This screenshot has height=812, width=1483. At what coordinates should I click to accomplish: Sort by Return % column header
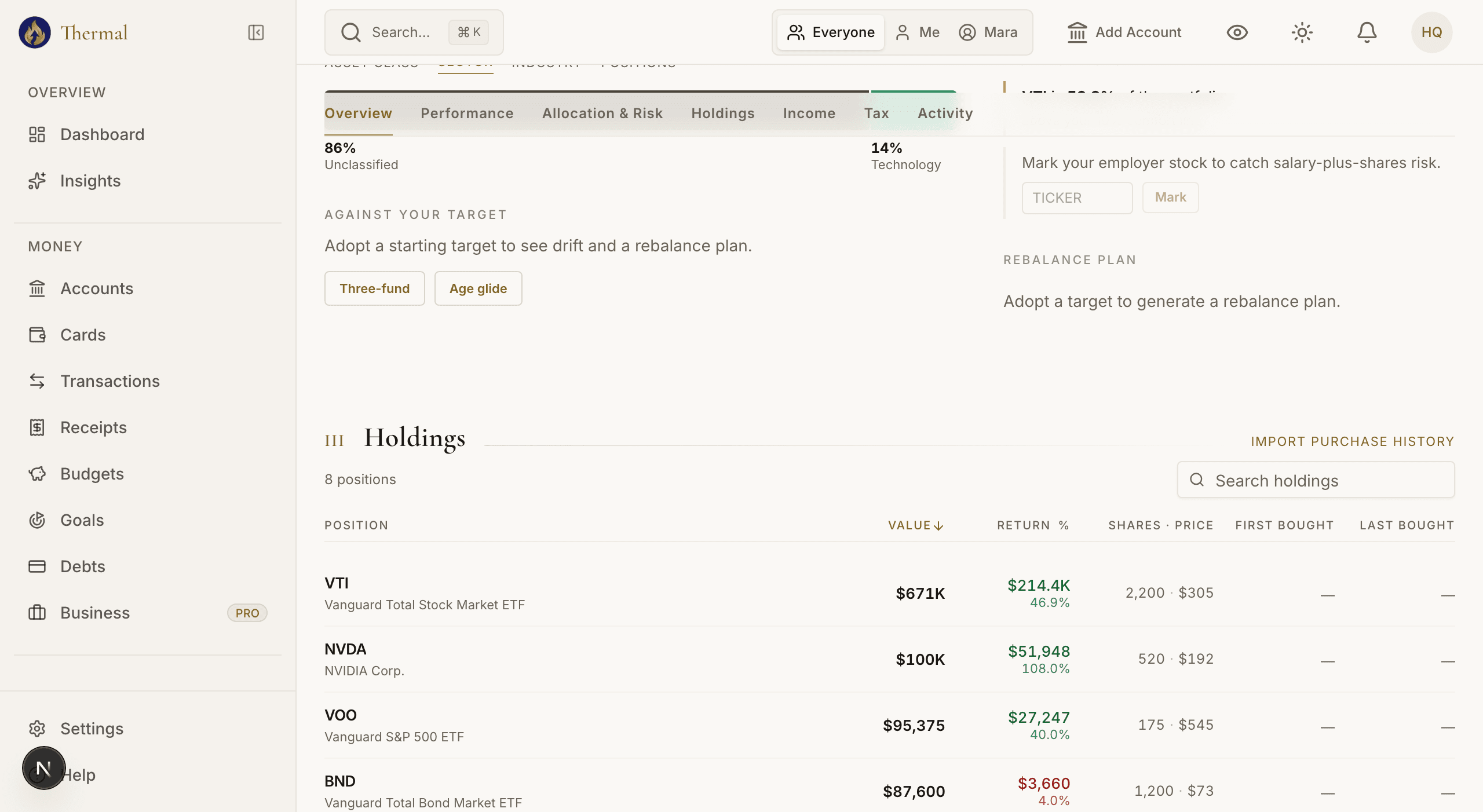1033,525
